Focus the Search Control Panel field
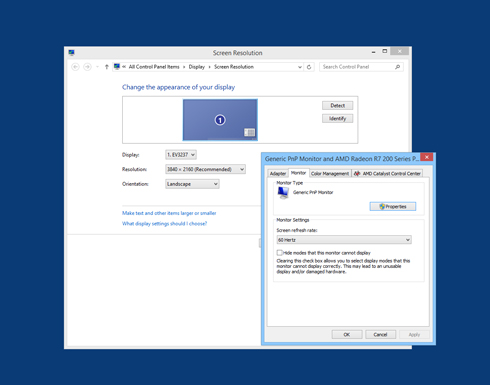The image size is (490, 385). point(361,67)
